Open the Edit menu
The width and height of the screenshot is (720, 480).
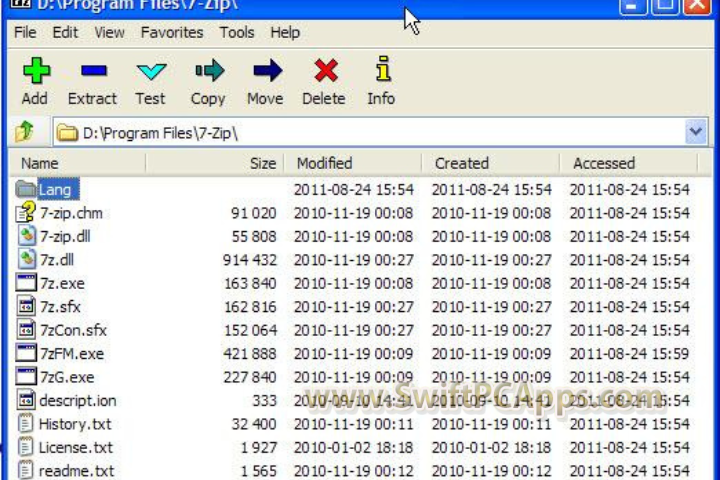pos(65,33)
